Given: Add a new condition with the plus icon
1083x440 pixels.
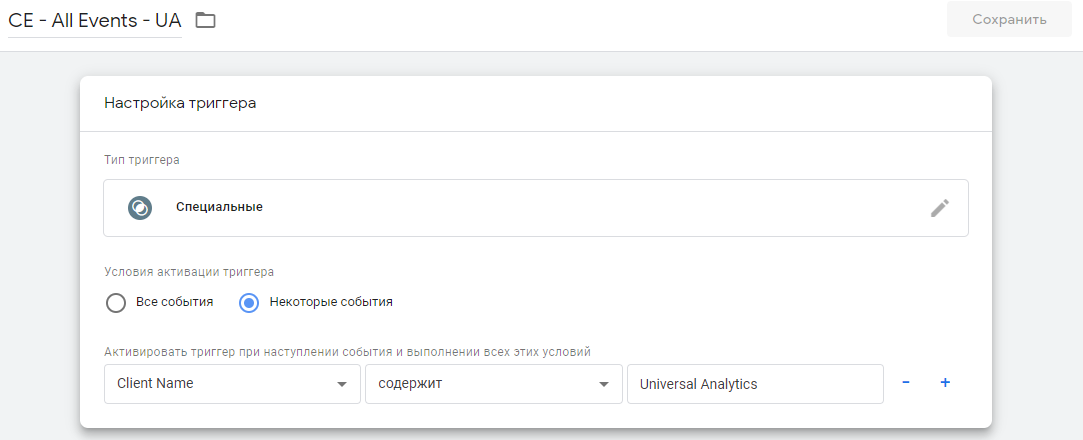Looking at the screenshot, I should coord(945,383).
